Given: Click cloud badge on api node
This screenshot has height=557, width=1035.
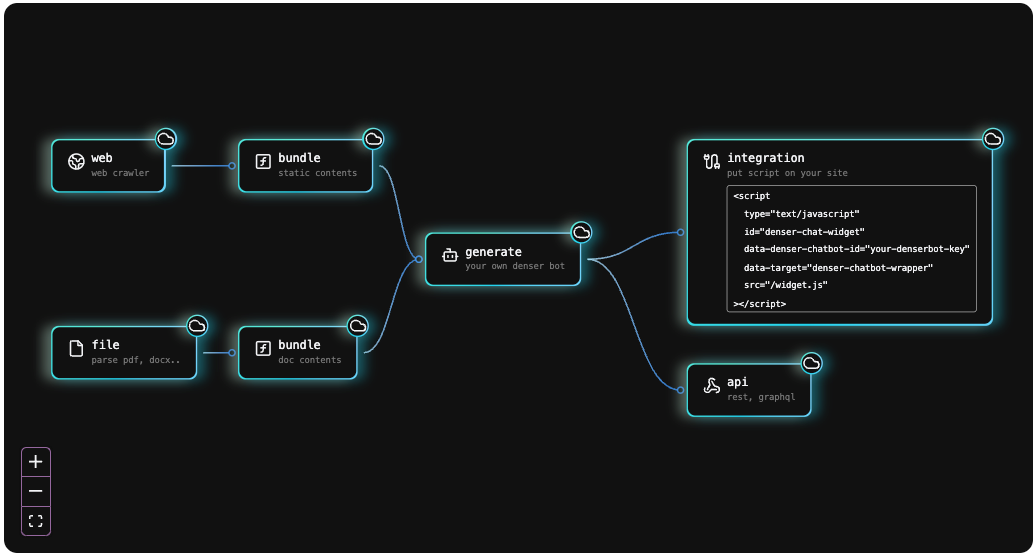Looking at the screenshot, I should point(811,363).
